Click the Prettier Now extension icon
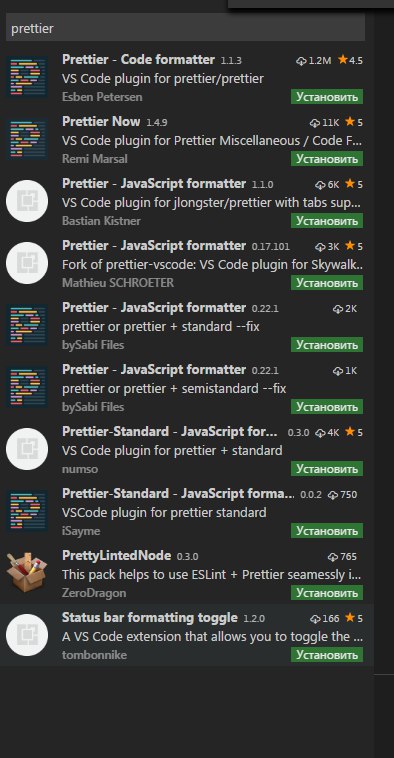The height and width of the screenshot is (758, 394). pos(27,139)
